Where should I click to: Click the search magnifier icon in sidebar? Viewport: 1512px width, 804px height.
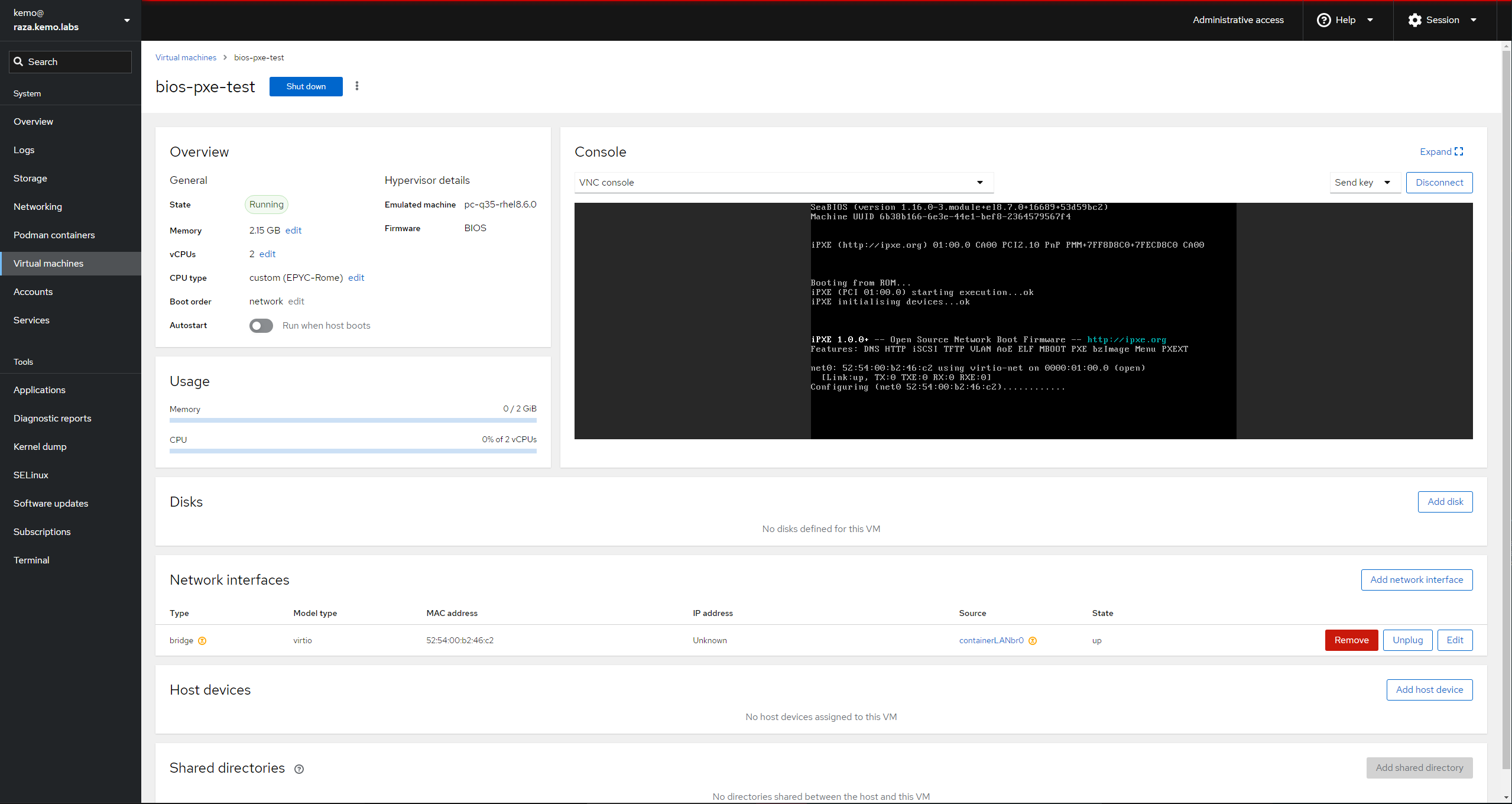pos(18,61)
